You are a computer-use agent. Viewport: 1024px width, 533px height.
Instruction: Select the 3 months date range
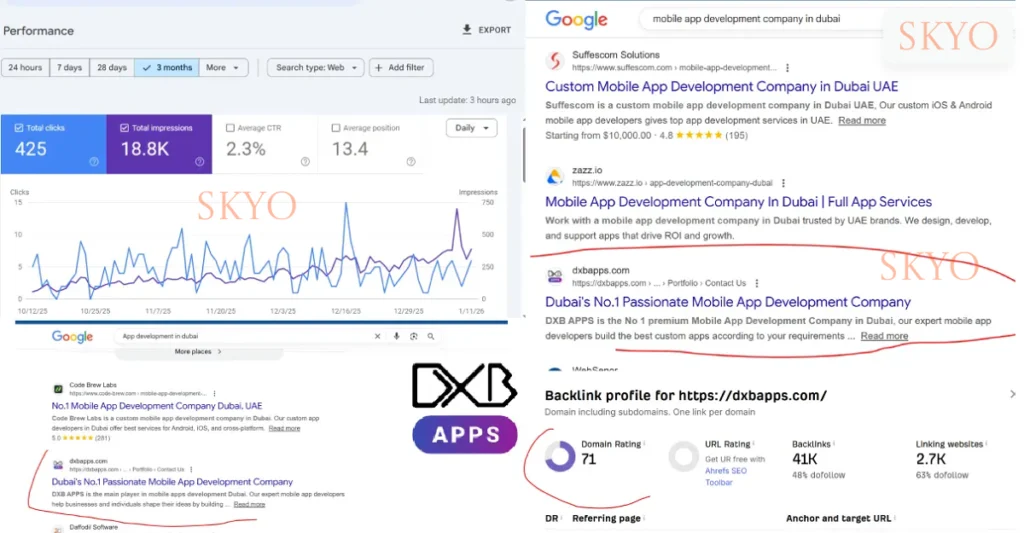click(x=167, y=67)
